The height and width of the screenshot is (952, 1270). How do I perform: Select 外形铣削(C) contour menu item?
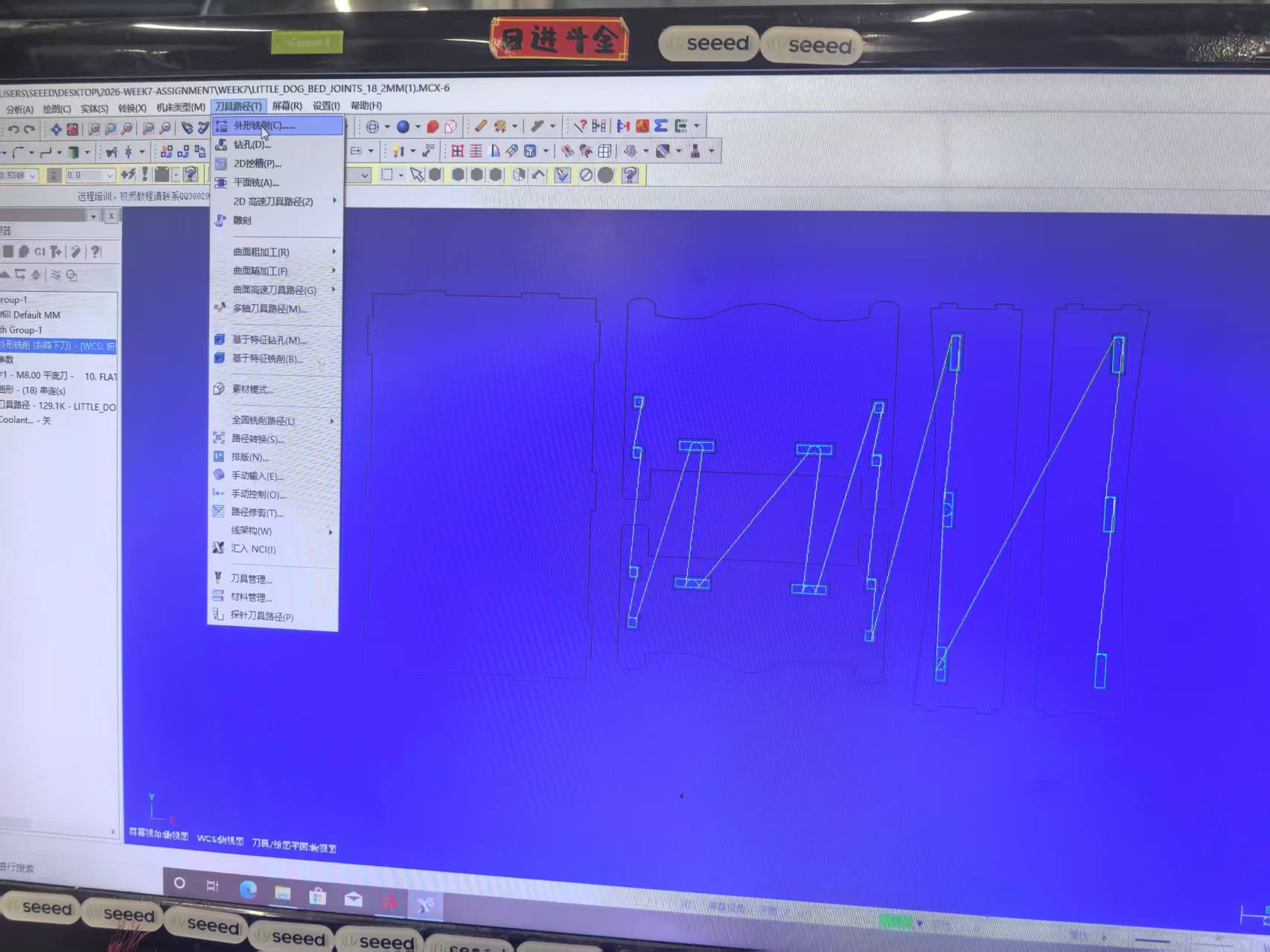(277, 126)
